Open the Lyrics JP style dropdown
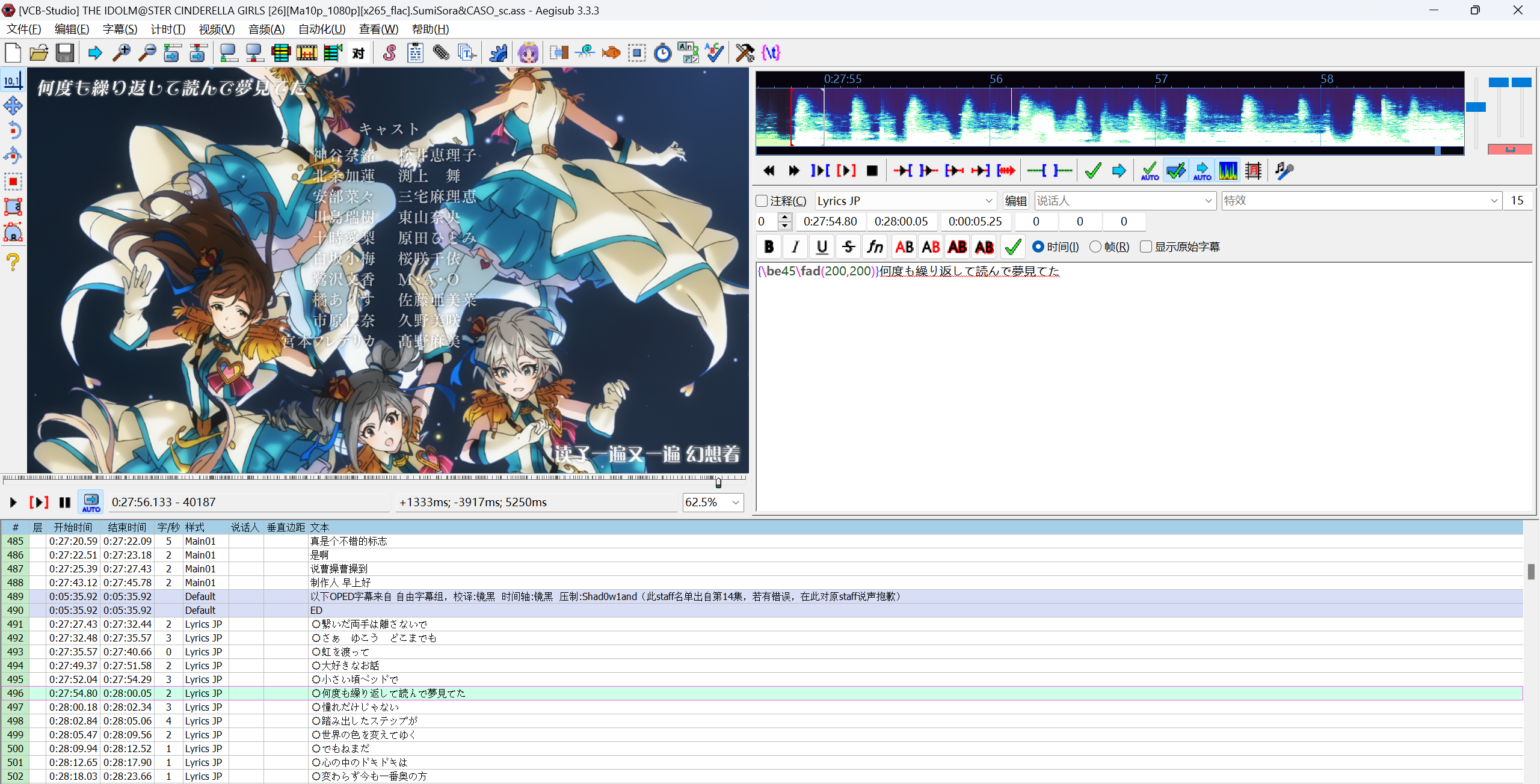This screenshot has width=1540, height=784. pyautogui.click(x=988, y=201)
